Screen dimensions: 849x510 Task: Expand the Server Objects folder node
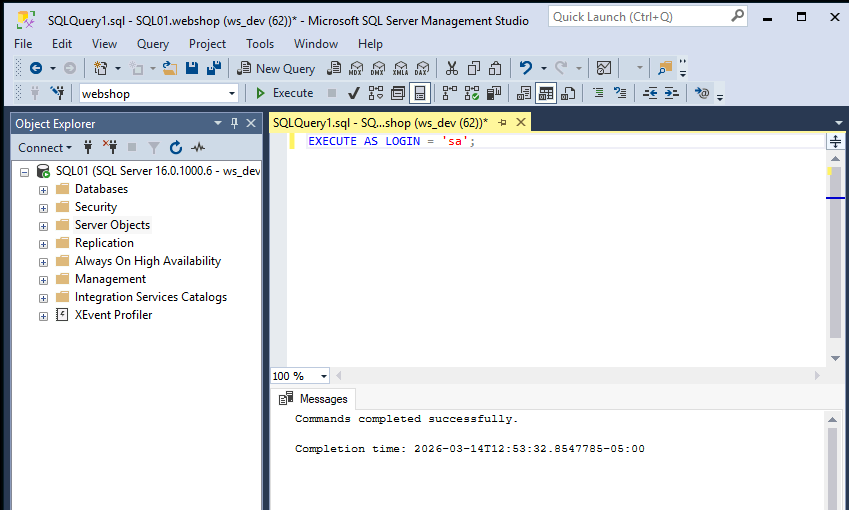(x=43, y=226)
